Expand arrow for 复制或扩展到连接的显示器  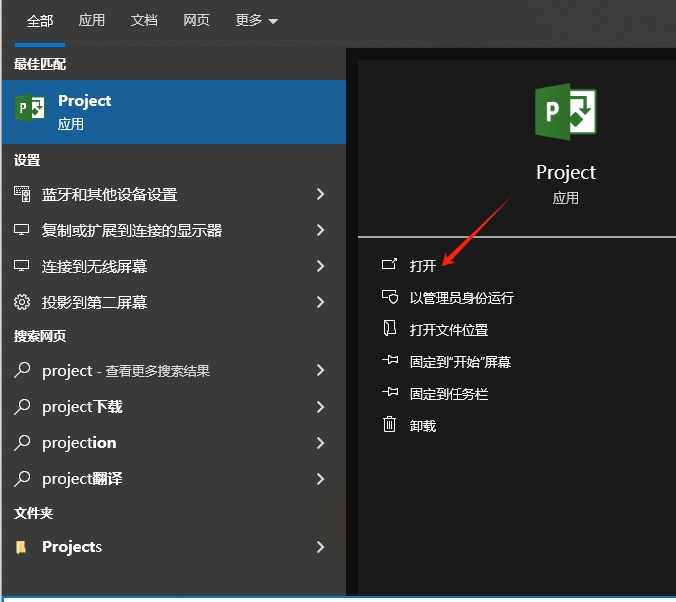[320, 230]
